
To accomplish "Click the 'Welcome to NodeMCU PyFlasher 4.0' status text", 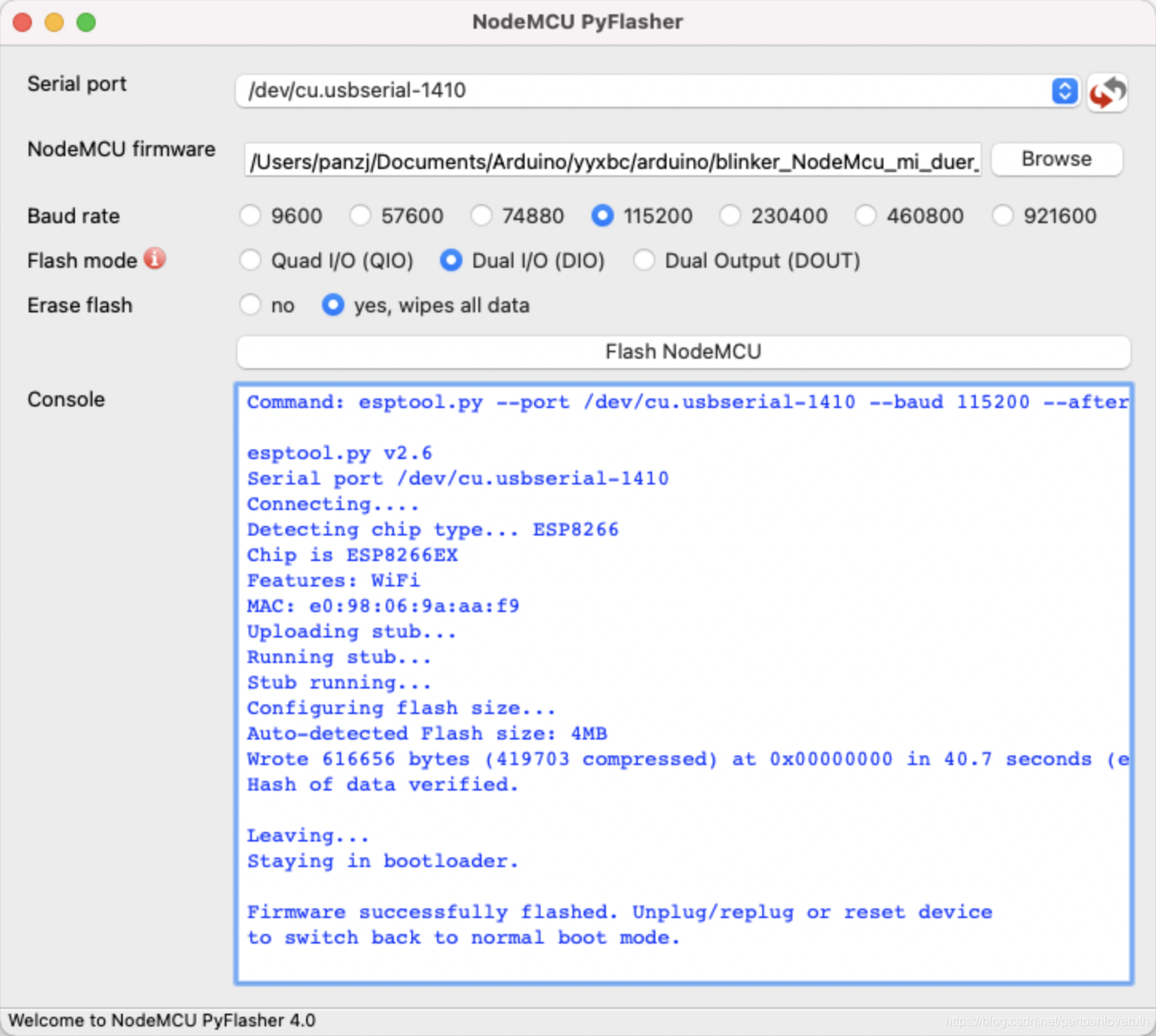I will [162, 1020].
